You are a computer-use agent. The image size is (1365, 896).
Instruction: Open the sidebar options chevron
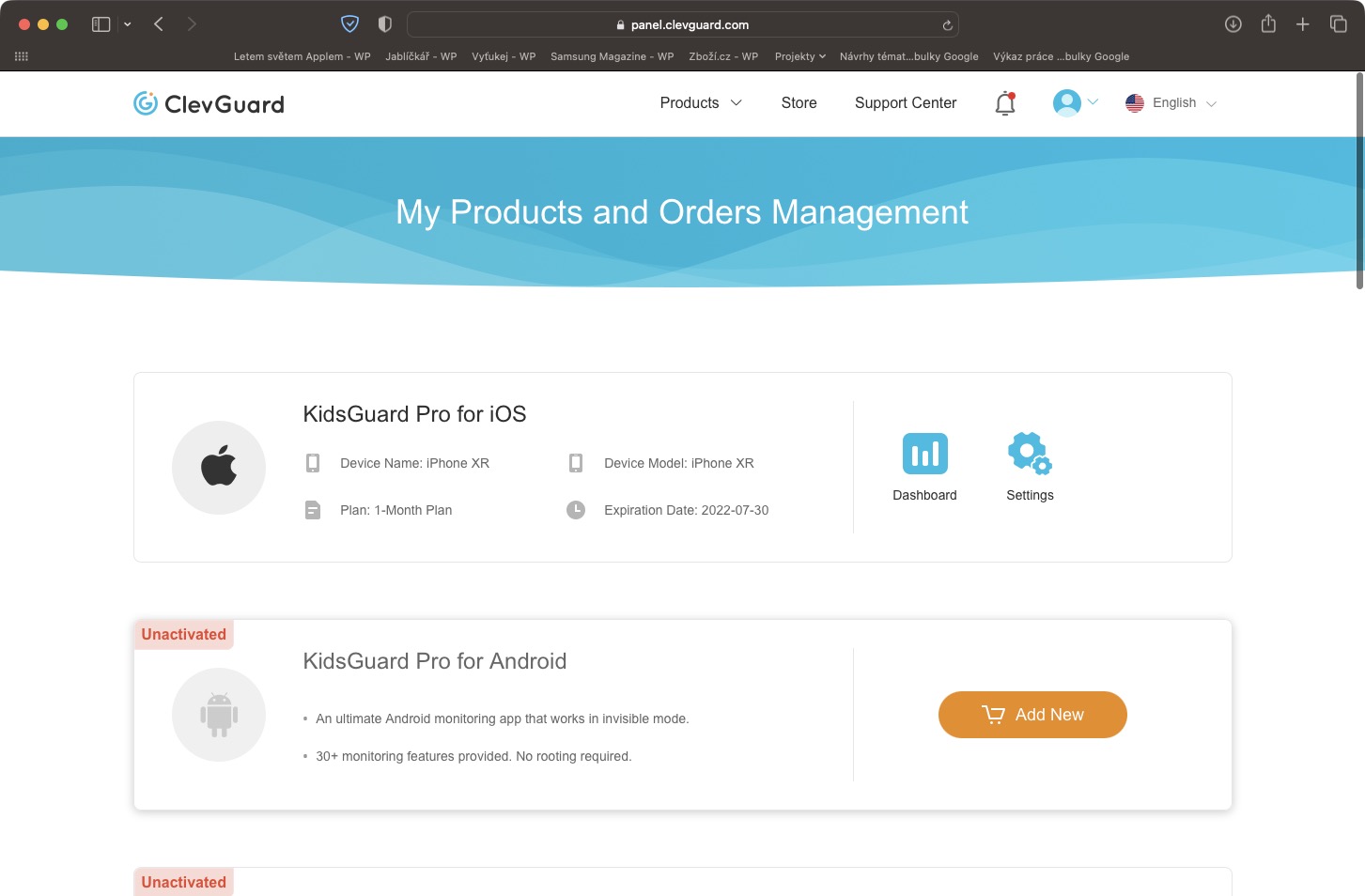click(128, 24)
